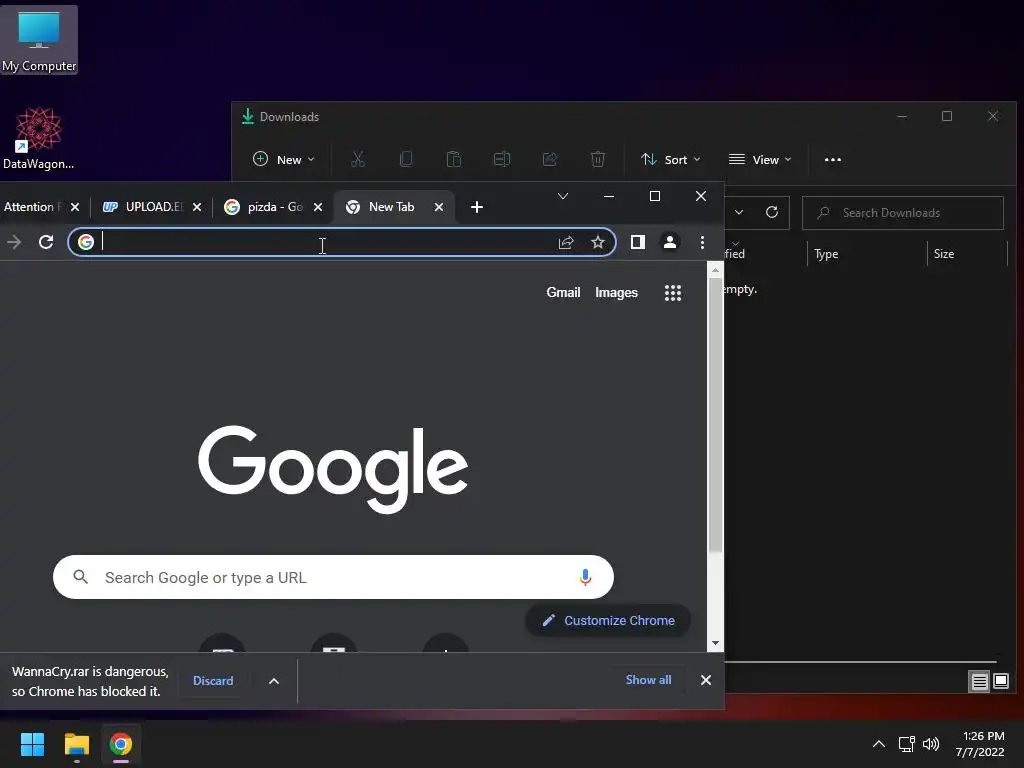Show hidden icons in system tray
1024x768 pixels.
point(879,744)
